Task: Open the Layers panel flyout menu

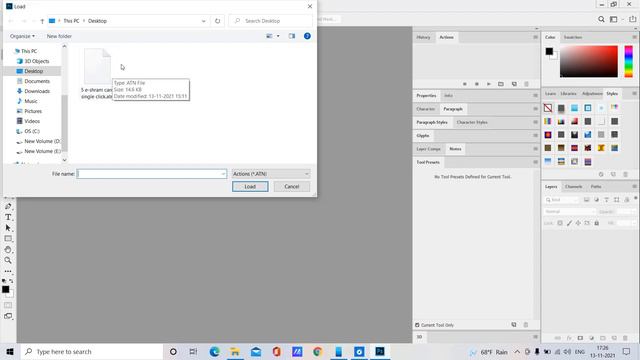Action: point(634,187)
